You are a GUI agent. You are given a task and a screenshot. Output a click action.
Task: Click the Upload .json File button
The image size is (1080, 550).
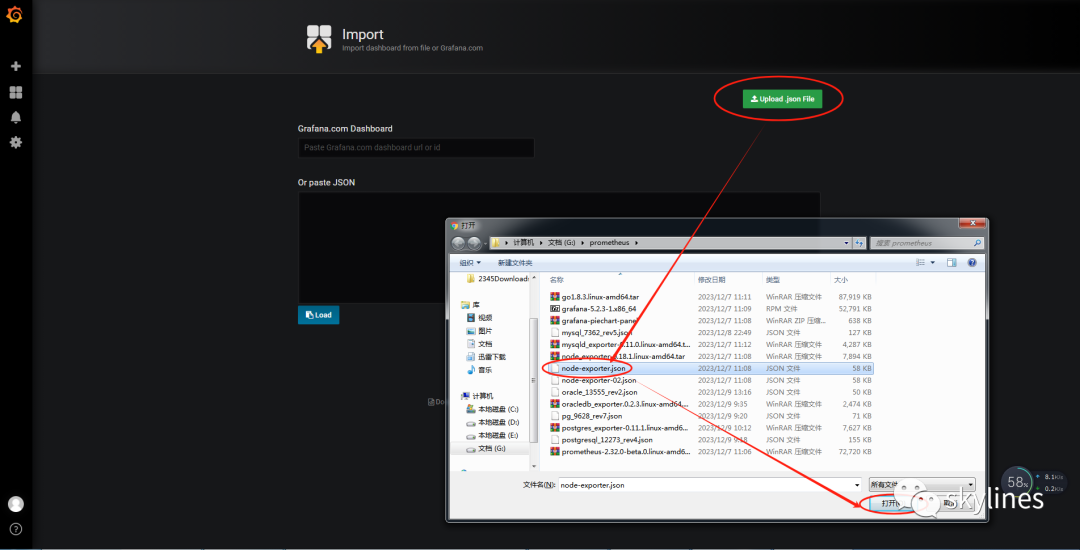tap(782, 99)
